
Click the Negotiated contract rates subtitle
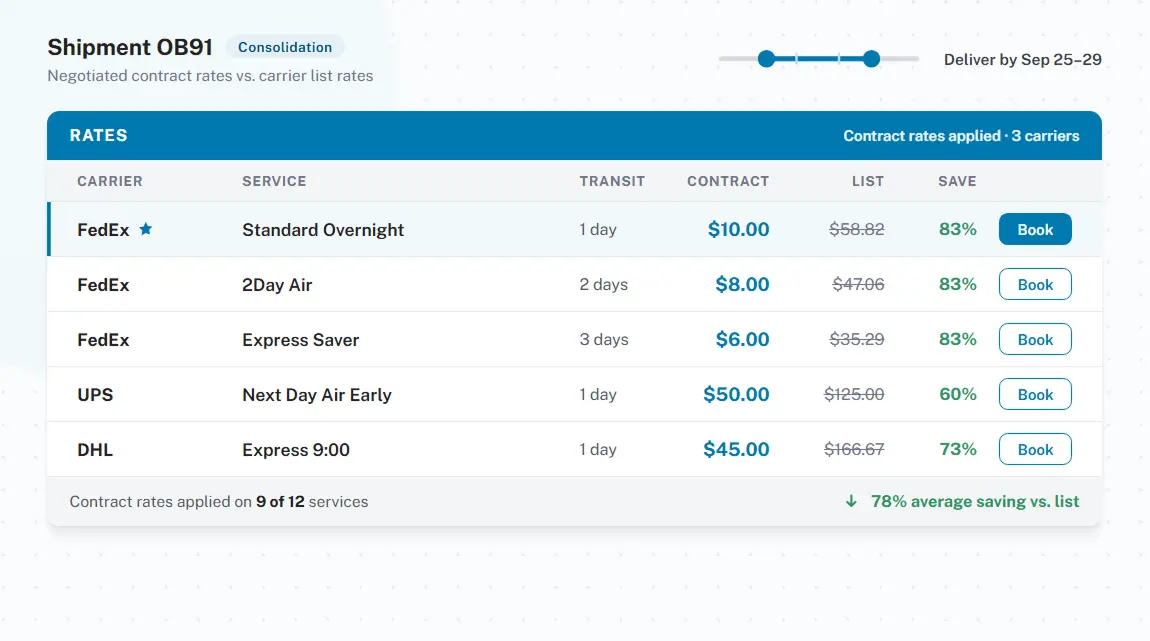210,76
